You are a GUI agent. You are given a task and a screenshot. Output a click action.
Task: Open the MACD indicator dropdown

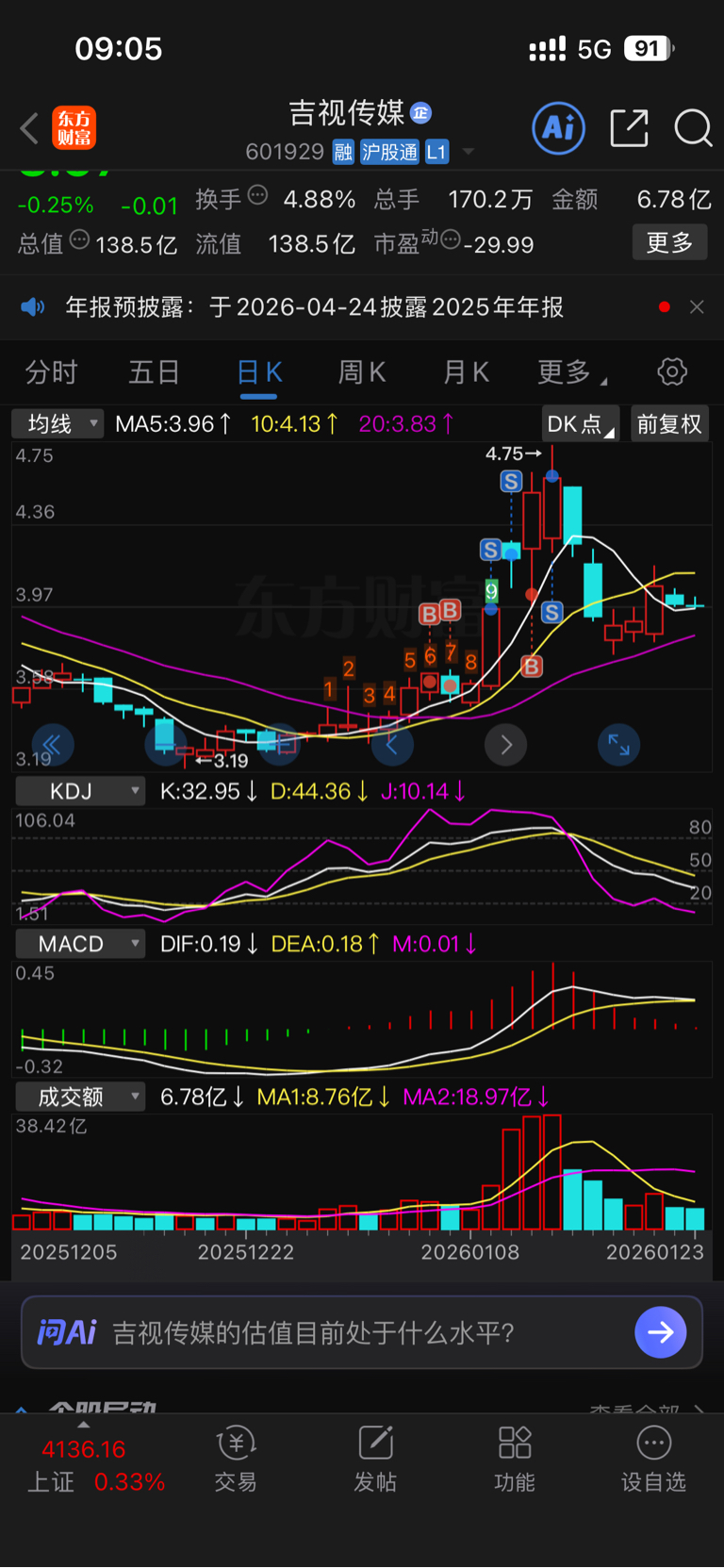click(80, 944)
